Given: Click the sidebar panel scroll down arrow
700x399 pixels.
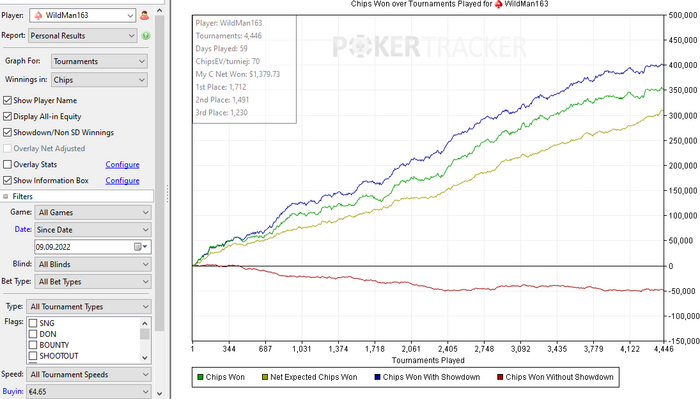Looking at the screenshot, I should [160, 394].
